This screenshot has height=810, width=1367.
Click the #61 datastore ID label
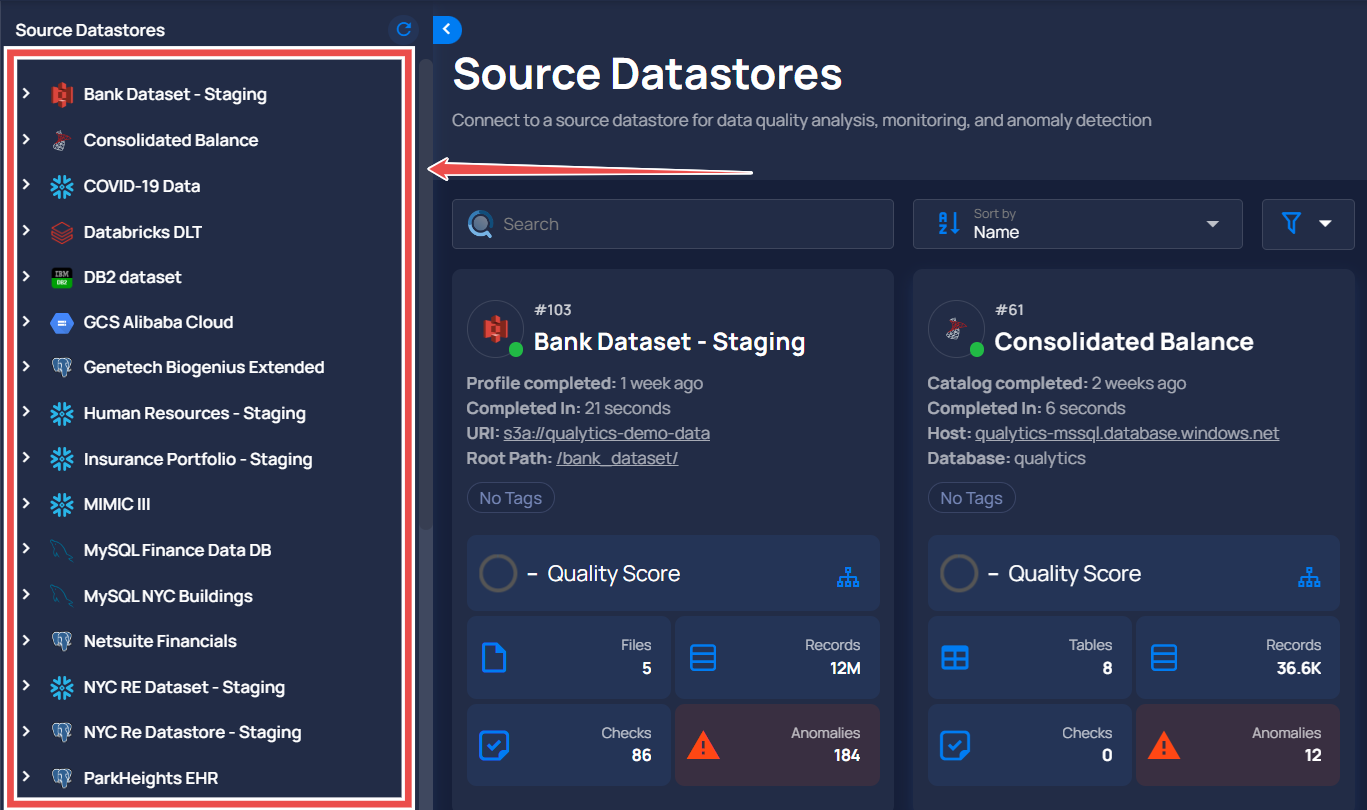[x=1010, y=310]
